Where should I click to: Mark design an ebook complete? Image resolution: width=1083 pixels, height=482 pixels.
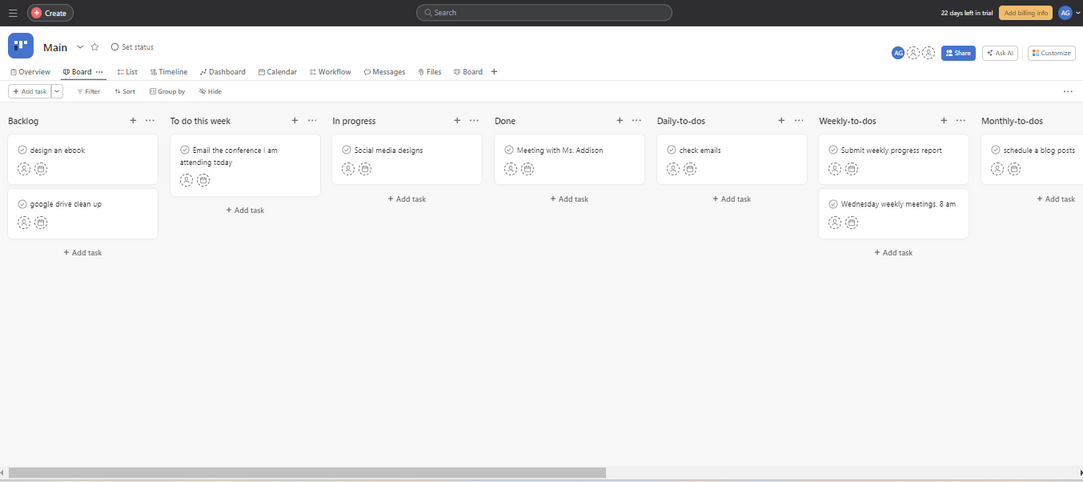22,150
